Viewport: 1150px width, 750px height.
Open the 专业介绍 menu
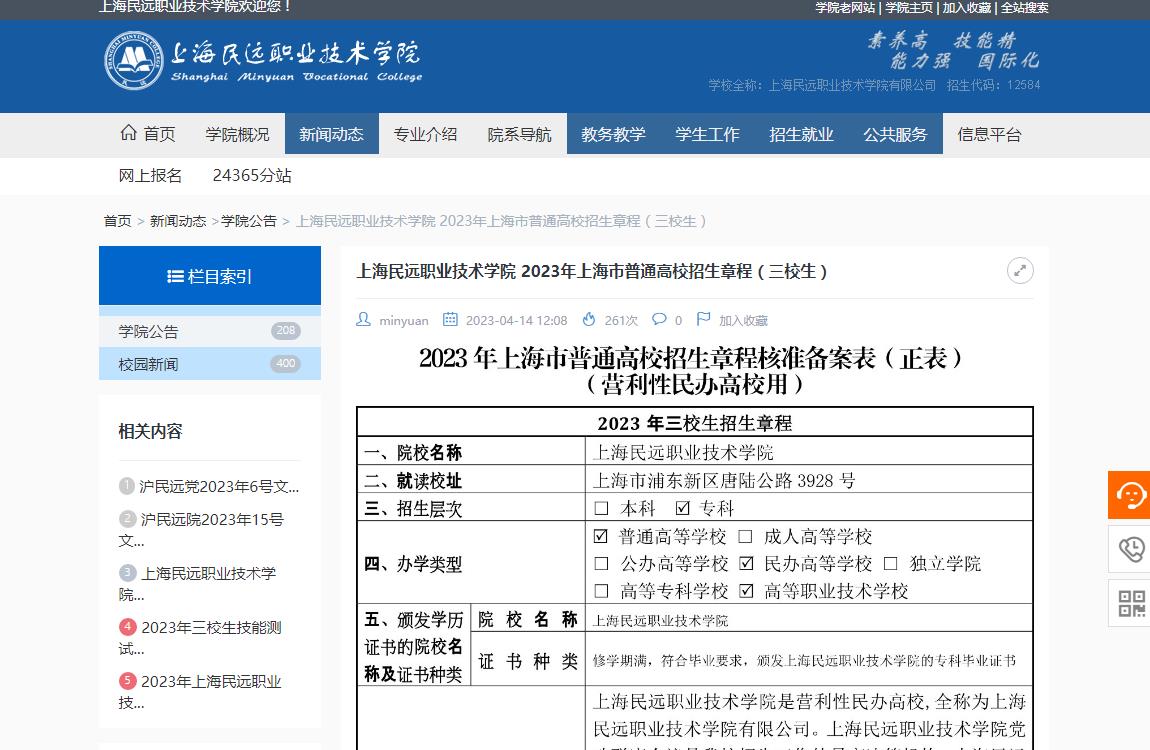425,134
